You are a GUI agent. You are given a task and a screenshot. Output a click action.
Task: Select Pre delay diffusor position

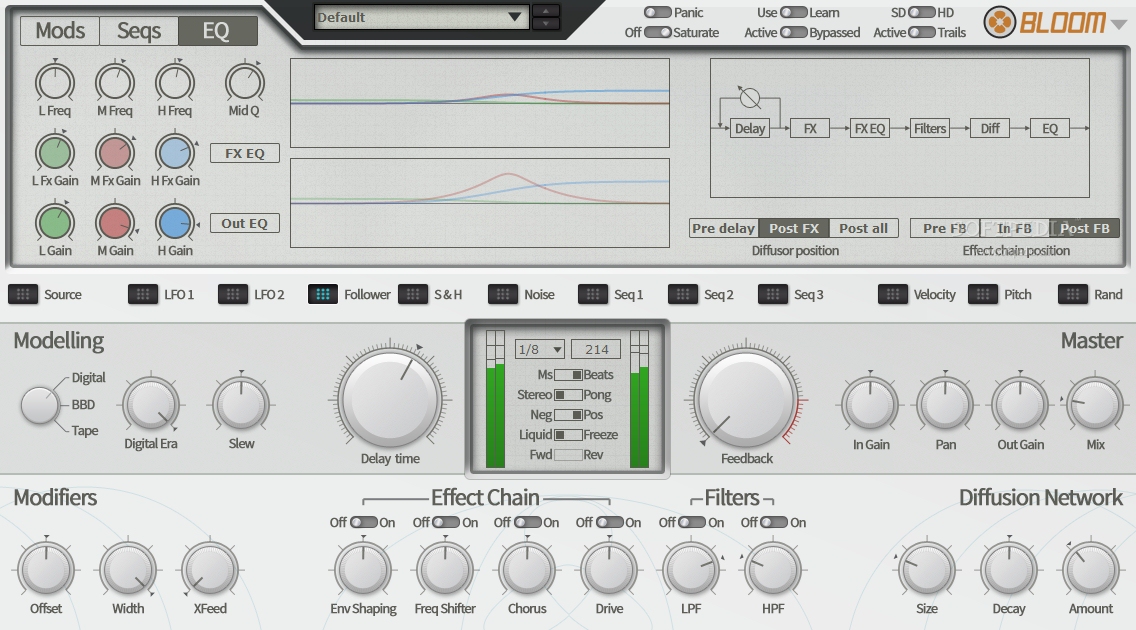point(724,228)
